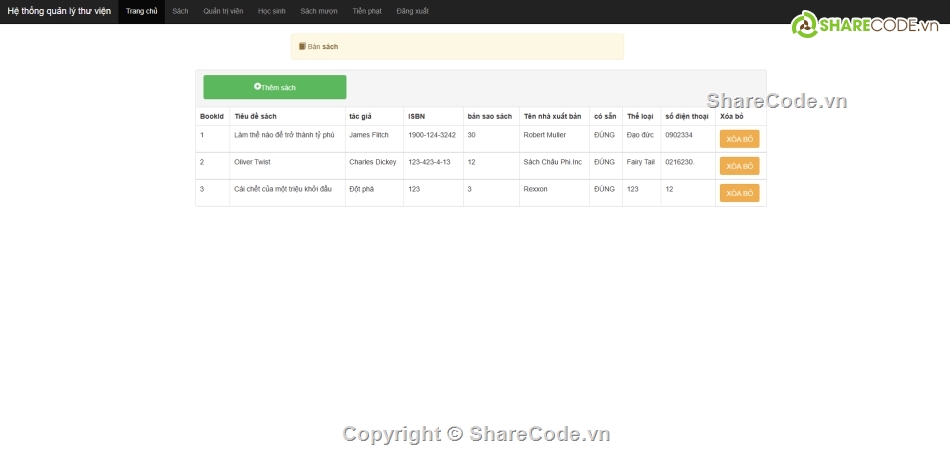Click phone number "0216230."
Viewport: 950px width, 456px height.
point(680,162)
